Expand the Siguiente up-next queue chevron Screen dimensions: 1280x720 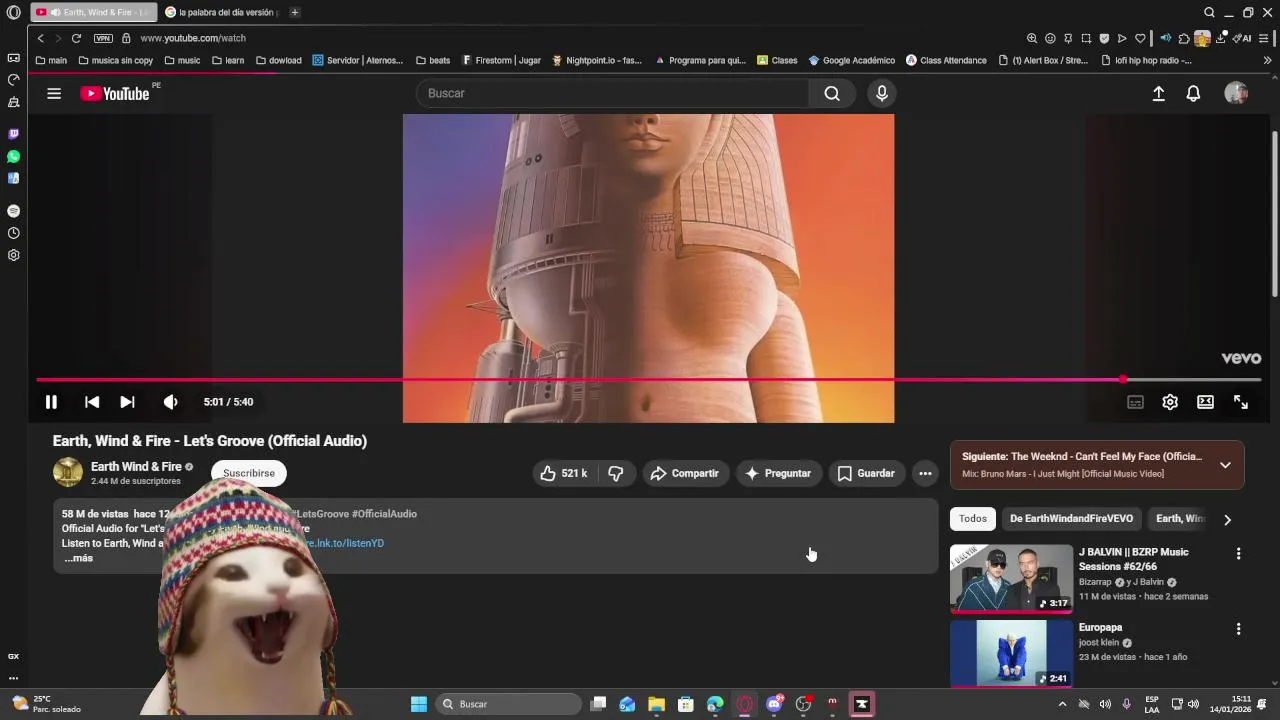[x=1225, y=465]
